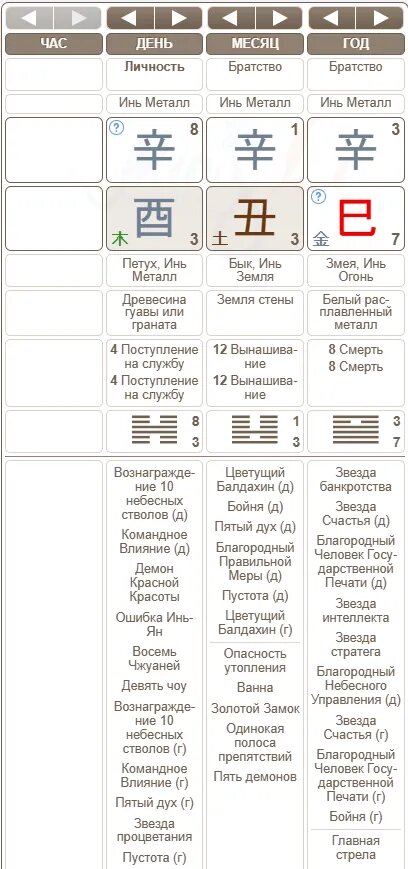Click Благородный Правильной Меры (д)

tap(255, 561)
